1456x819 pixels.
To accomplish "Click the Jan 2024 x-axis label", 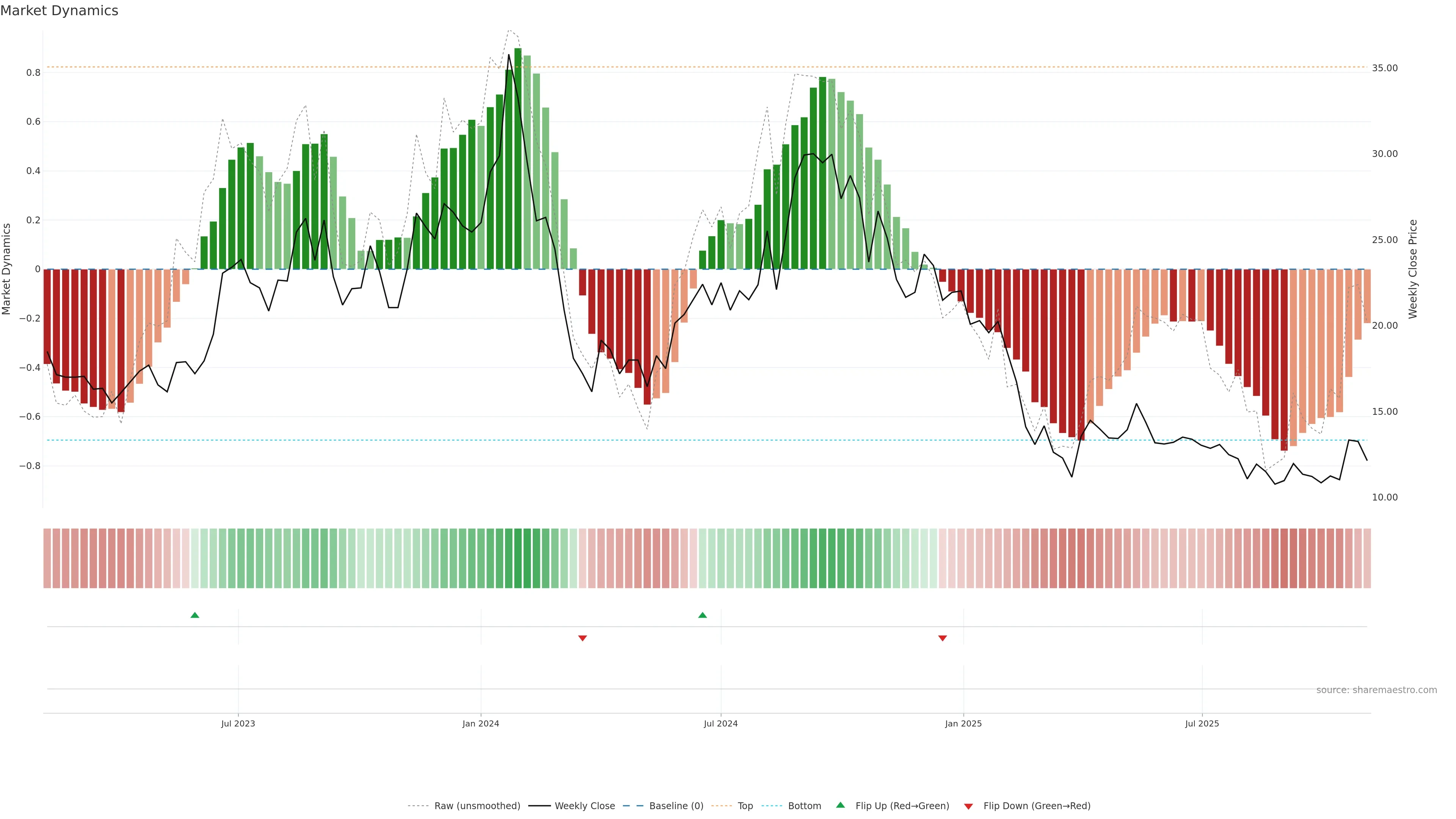I will point(480,723).
